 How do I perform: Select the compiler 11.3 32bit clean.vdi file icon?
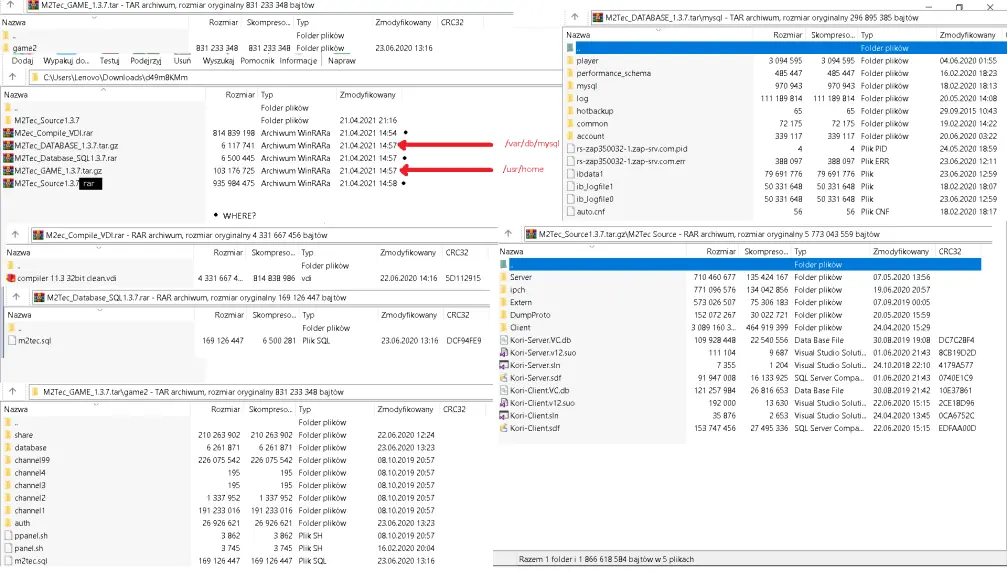tap(11, 278)
